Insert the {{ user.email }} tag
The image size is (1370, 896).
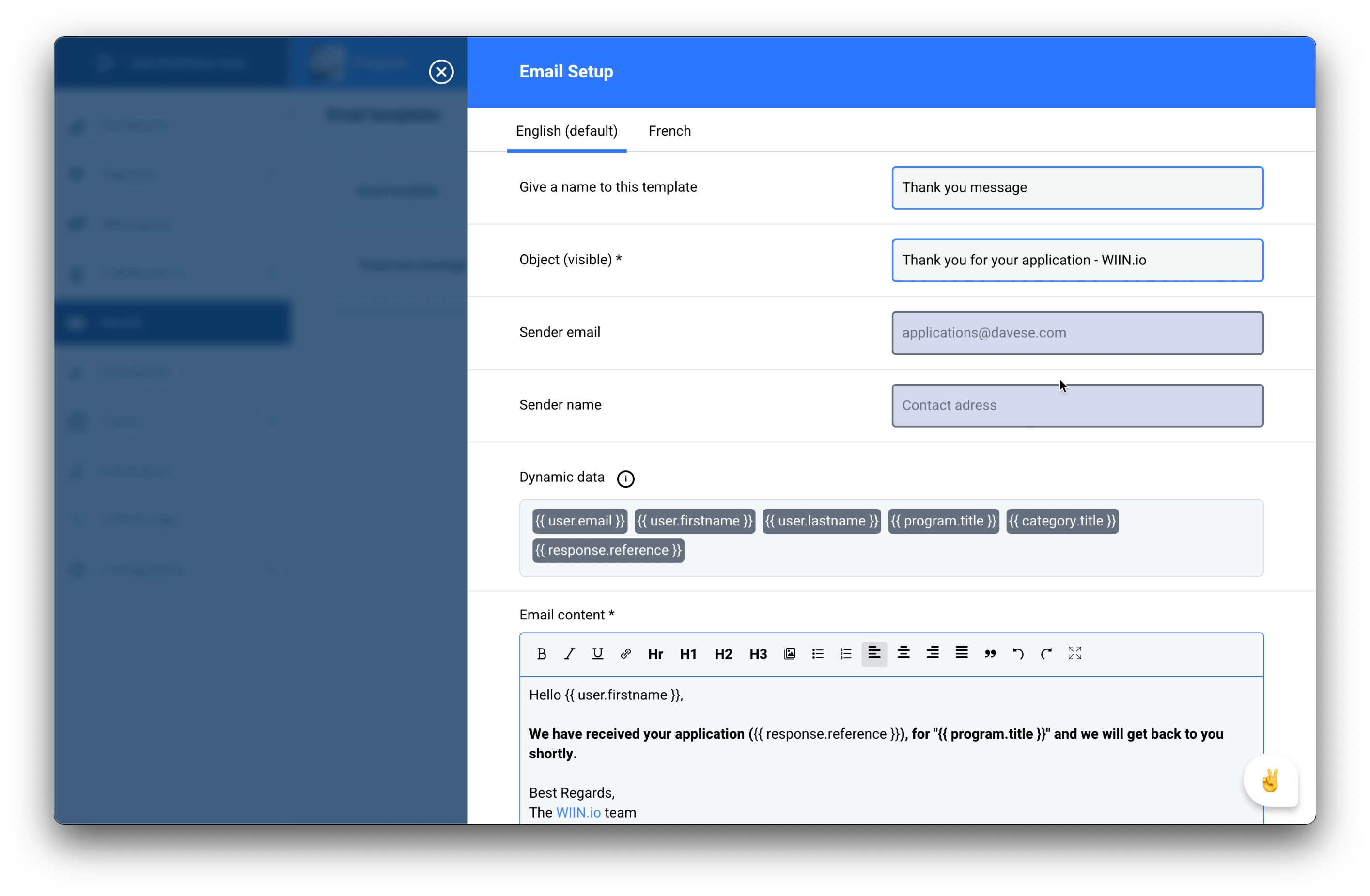pos(579,521)
